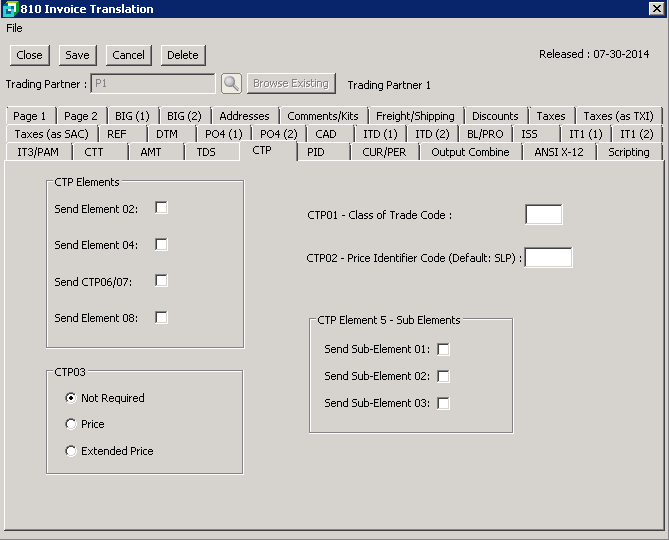Go to the Taxes (as SAC) tab
This screenshot has height=540, width=669.
pyautogui.click(x=51, y=134)
